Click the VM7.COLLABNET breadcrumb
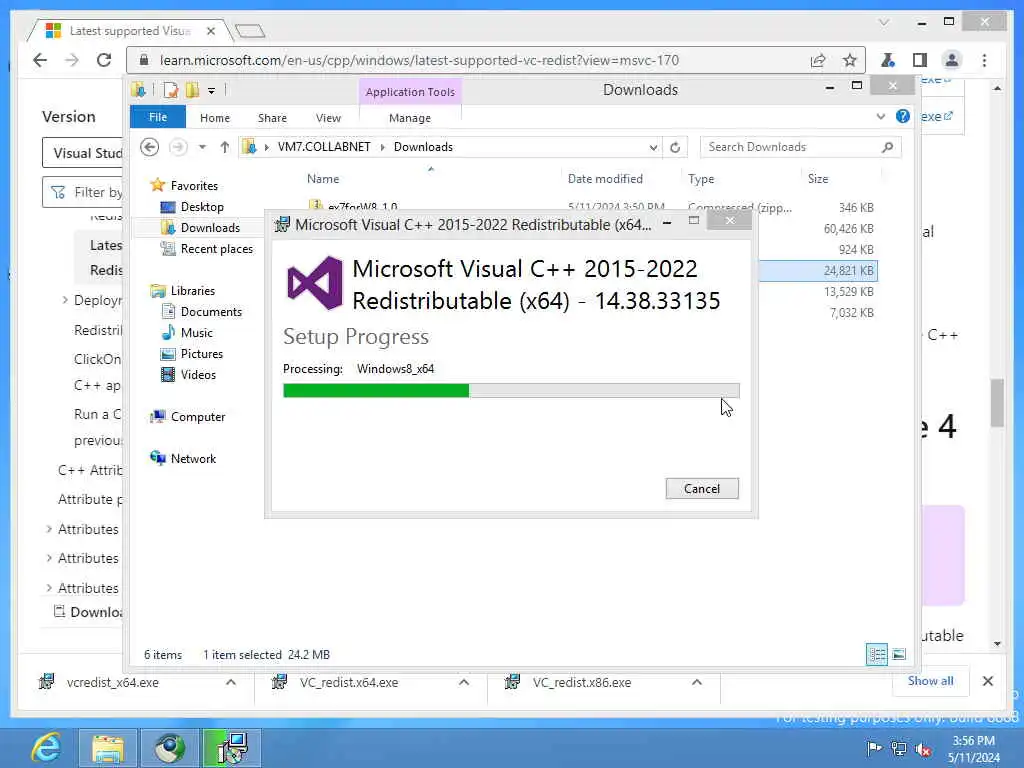 [324, 147]
